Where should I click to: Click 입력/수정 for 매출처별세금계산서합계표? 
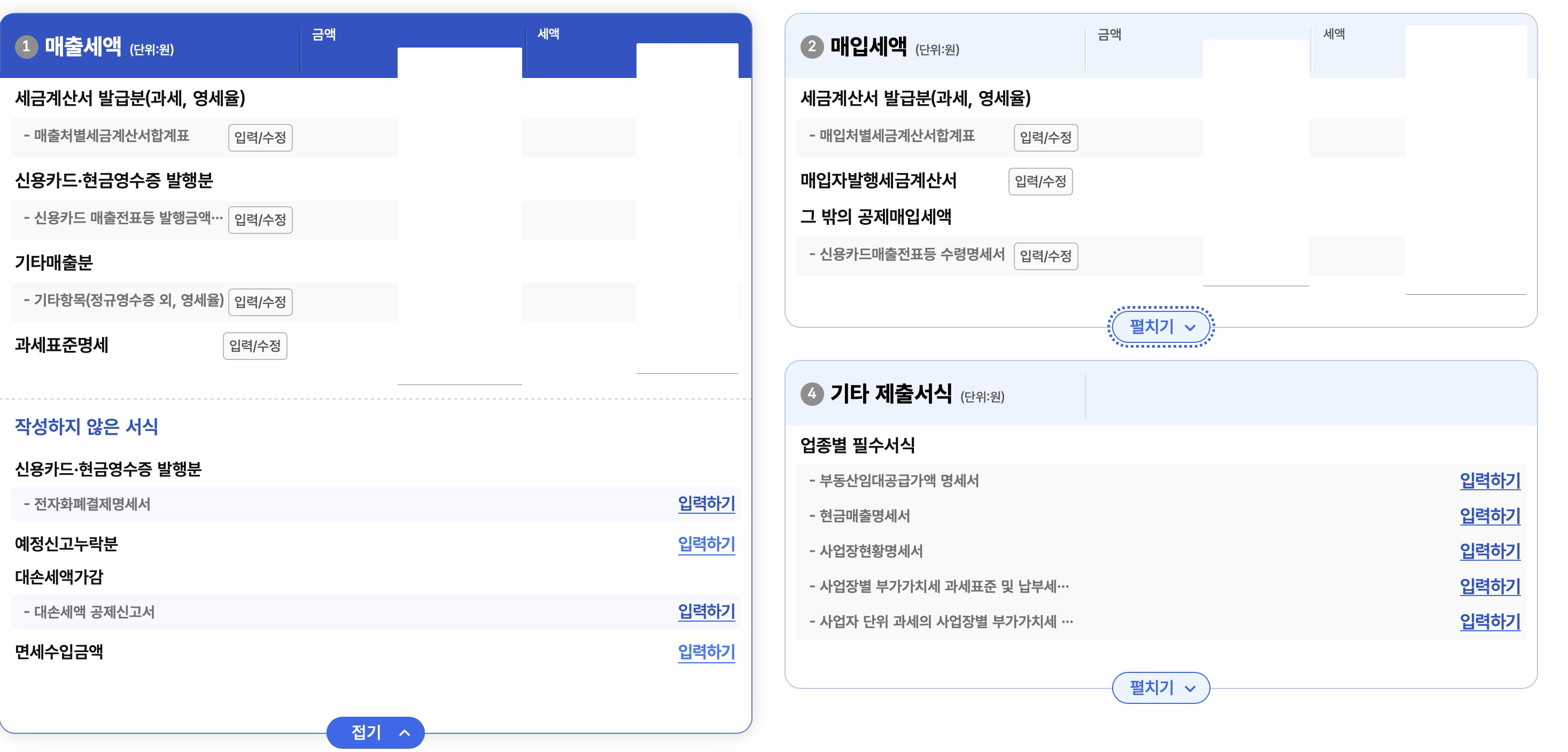click(x=260, y=137)
